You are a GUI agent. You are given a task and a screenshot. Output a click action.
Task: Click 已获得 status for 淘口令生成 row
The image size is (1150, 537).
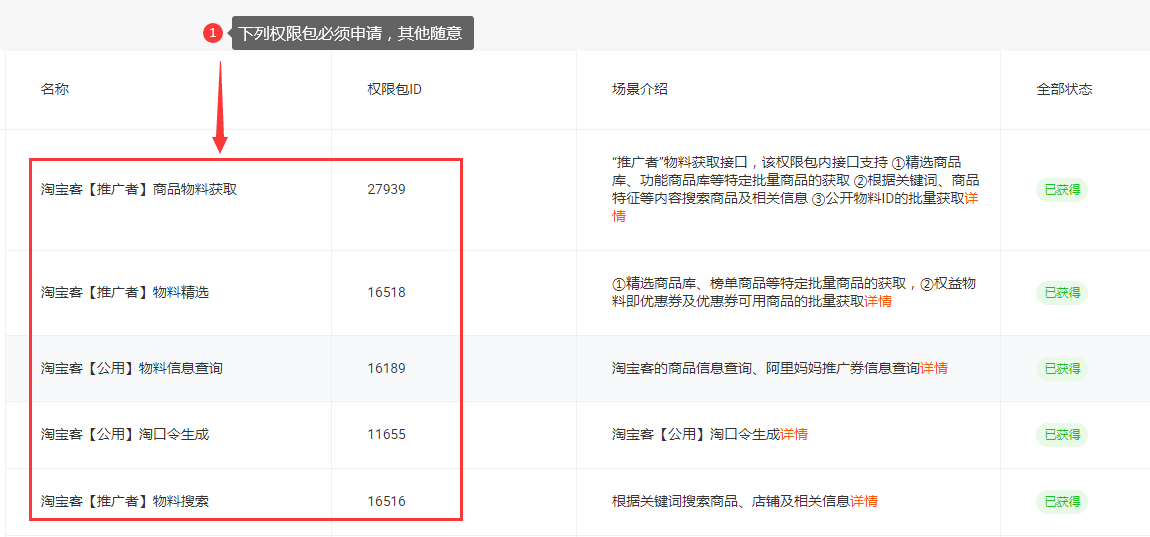(x=1061, y=435)
